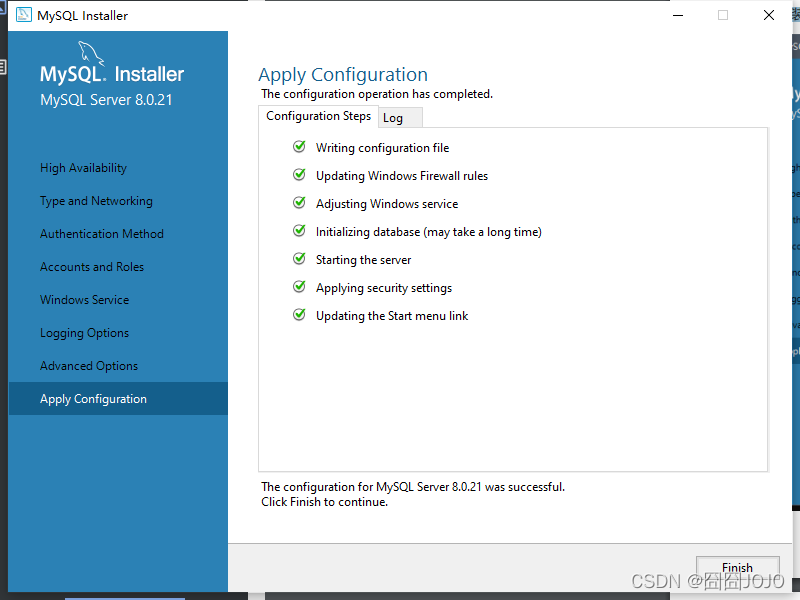
Task: Click the Finish button
Action: coord(737,567)
